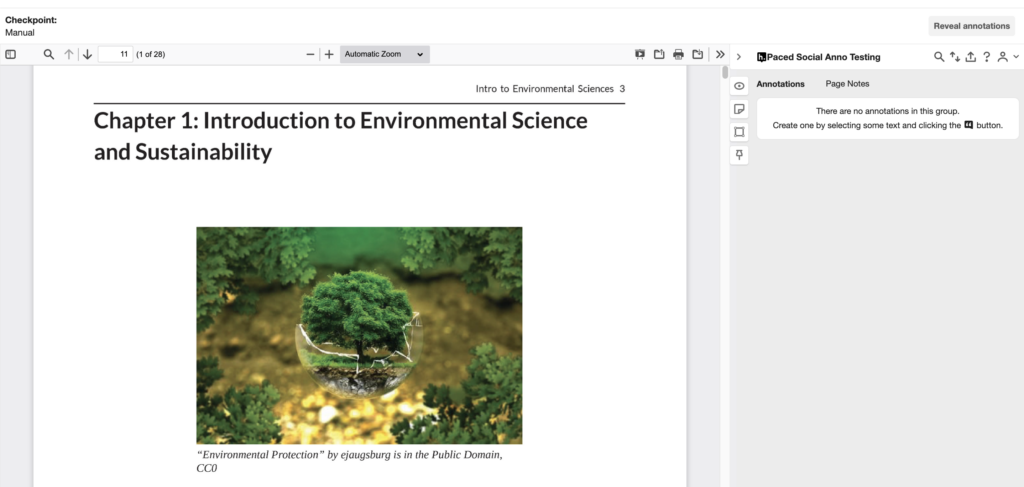1024x487 pixels.
Task: Download the PDF file
Action: pyautogui.click(x=697, y=55)
